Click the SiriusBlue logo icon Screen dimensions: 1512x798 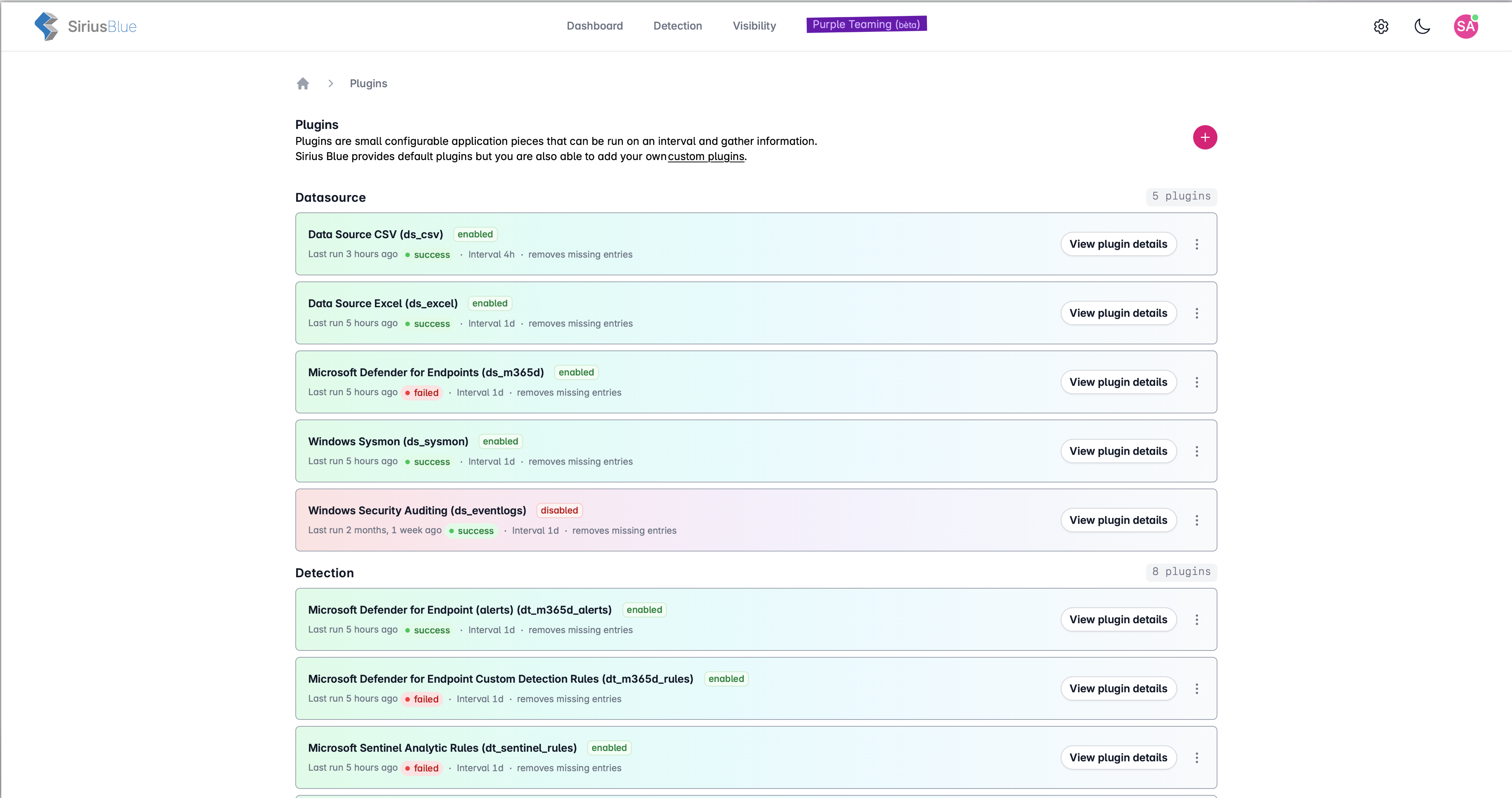click(46, 27)
